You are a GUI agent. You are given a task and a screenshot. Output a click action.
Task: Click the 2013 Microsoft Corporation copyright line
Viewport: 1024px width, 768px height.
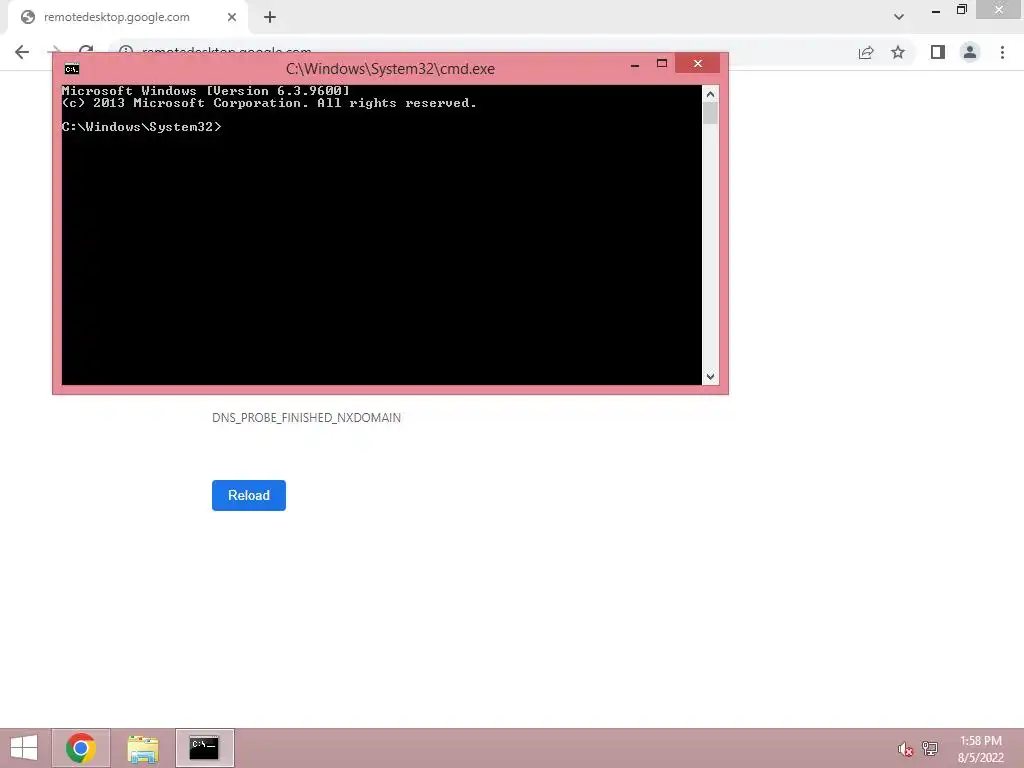[x=269, y=103]
